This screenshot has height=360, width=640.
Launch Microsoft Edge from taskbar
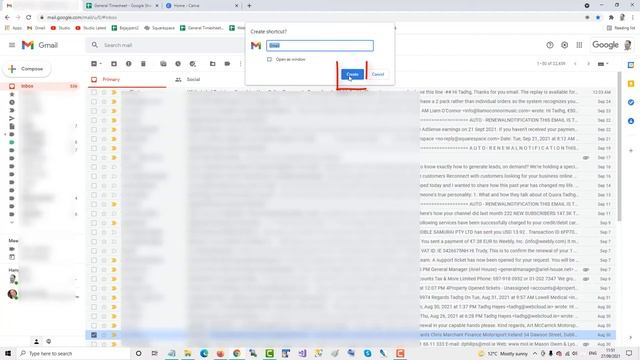point(204,353)
